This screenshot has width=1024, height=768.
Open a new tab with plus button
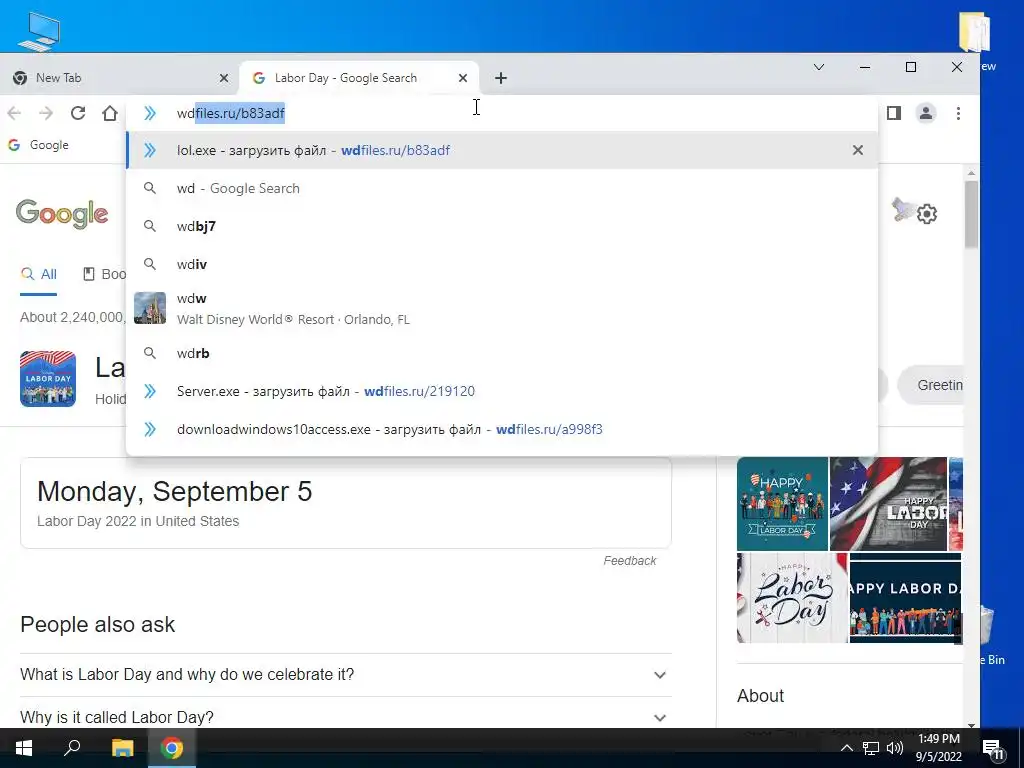(501, 78)
